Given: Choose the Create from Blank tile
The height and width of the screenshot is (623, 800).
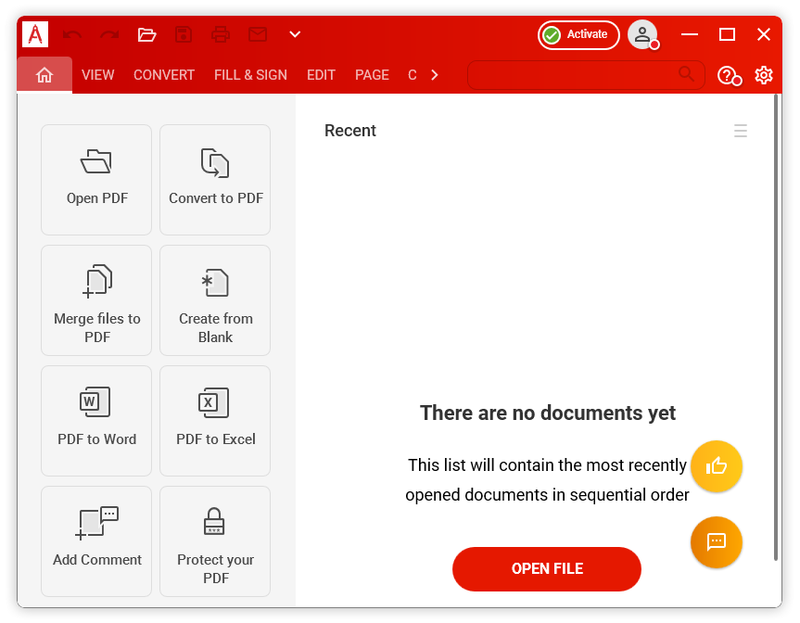Looking at the screenshot, I should pyautogui.click(x=215, y=300).
